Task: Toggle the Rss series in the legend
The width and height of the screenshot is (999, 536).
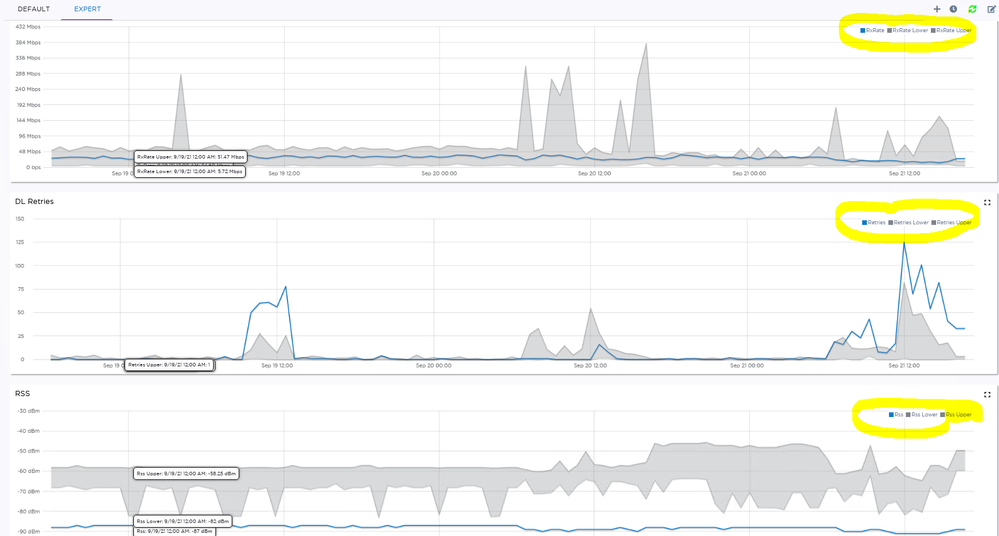Action: click(x=897, y=415)
